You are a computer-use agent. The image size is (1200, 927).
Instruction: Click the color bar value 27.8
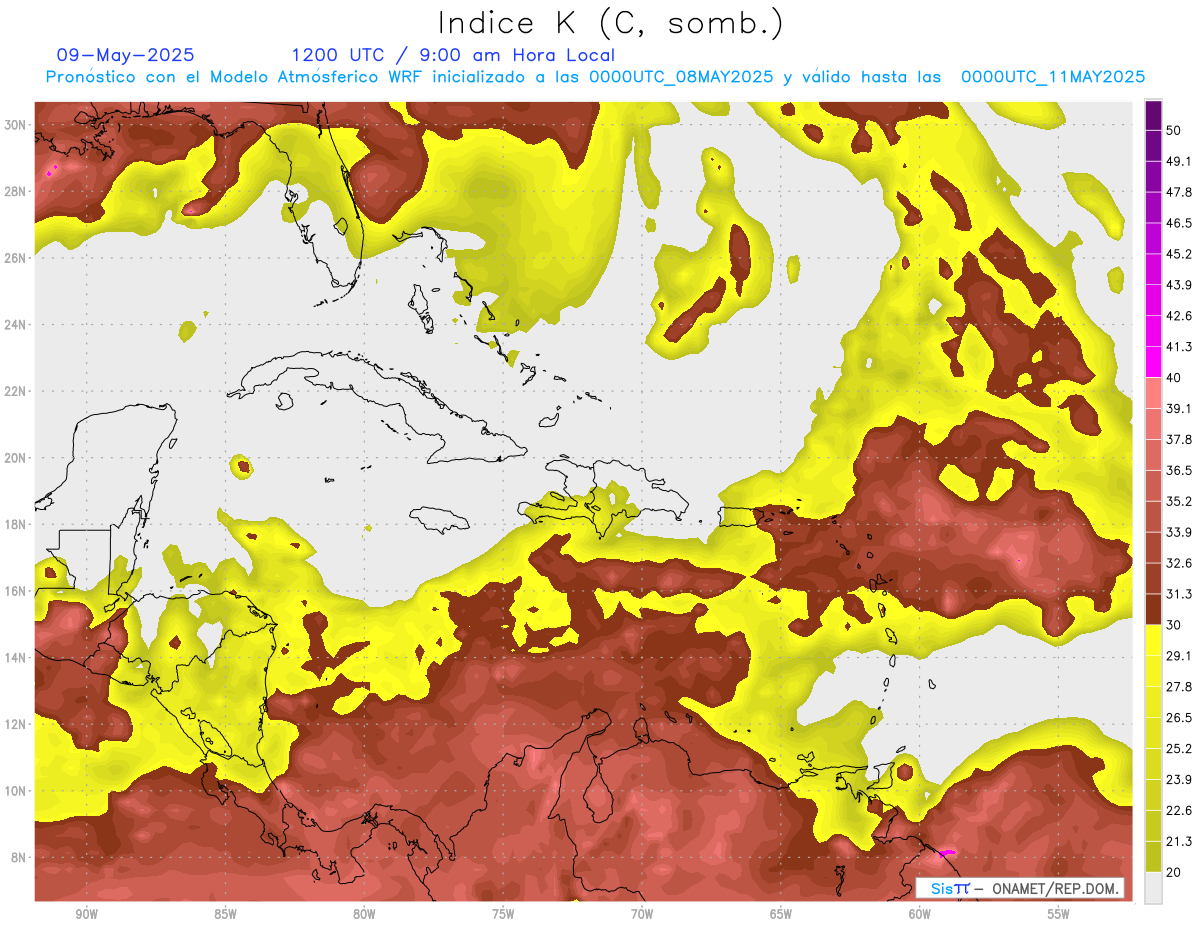(x=1180, y=686)
